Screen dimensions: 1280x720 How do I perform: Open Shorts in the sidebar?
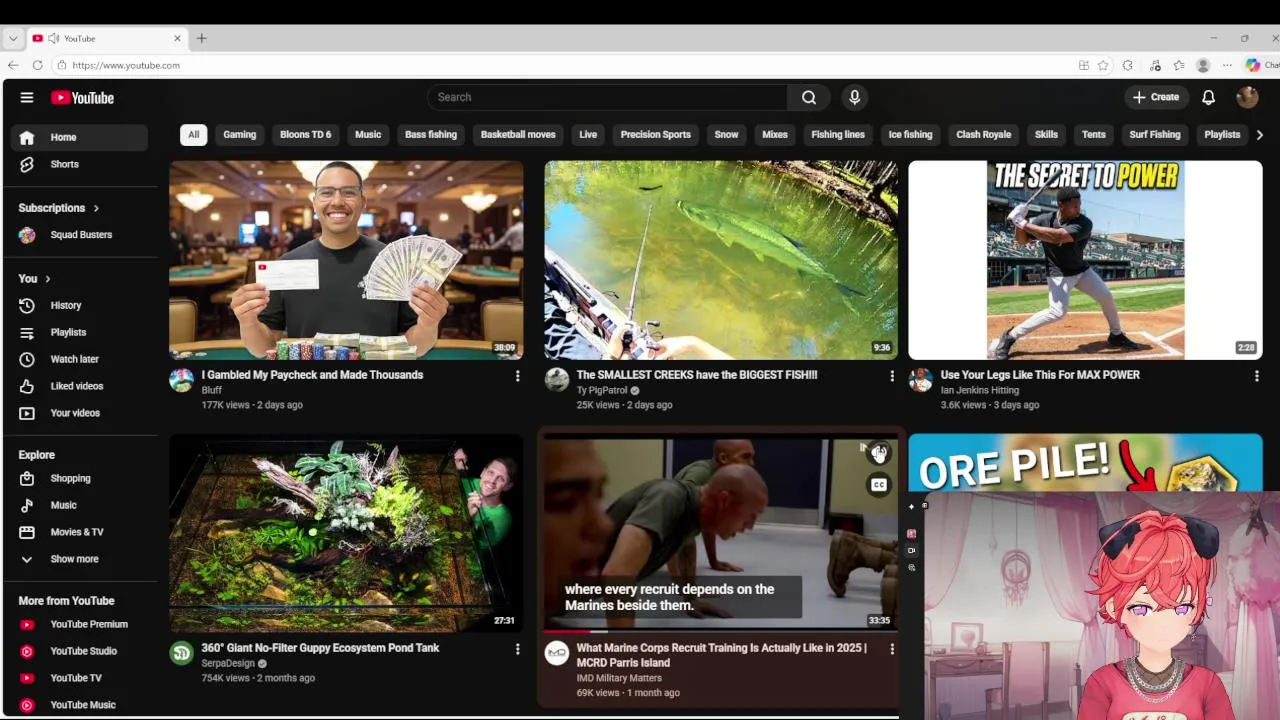(80, 164)
